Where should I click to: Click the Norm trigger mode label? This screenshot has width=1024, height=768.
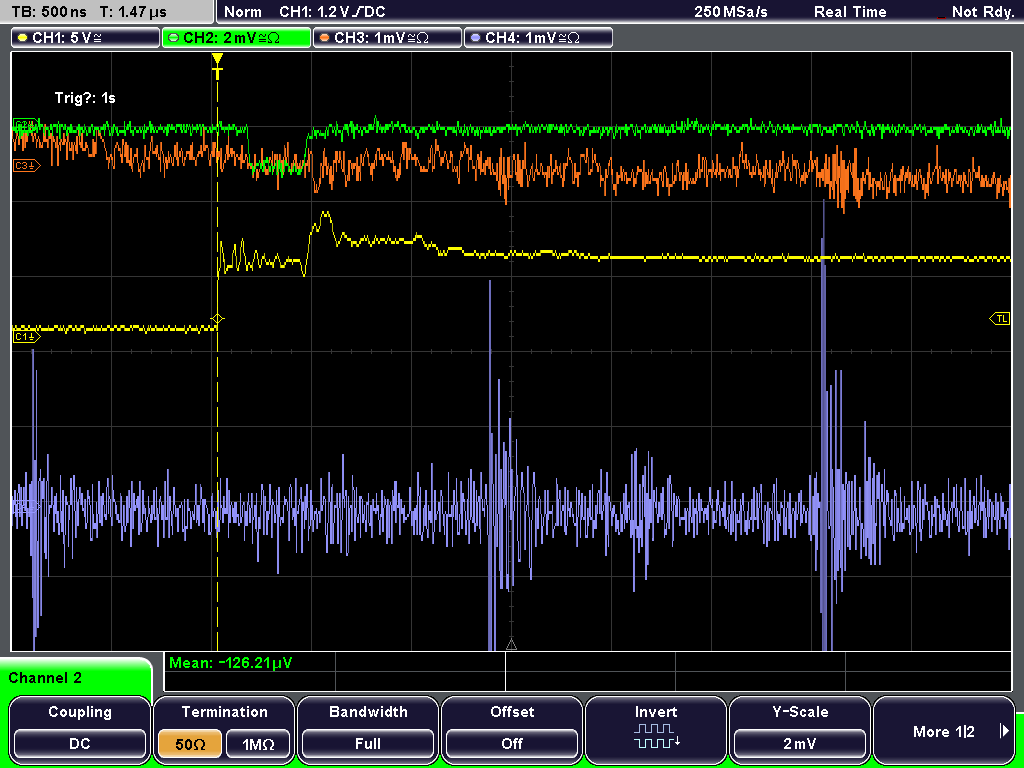coord(243,12)
